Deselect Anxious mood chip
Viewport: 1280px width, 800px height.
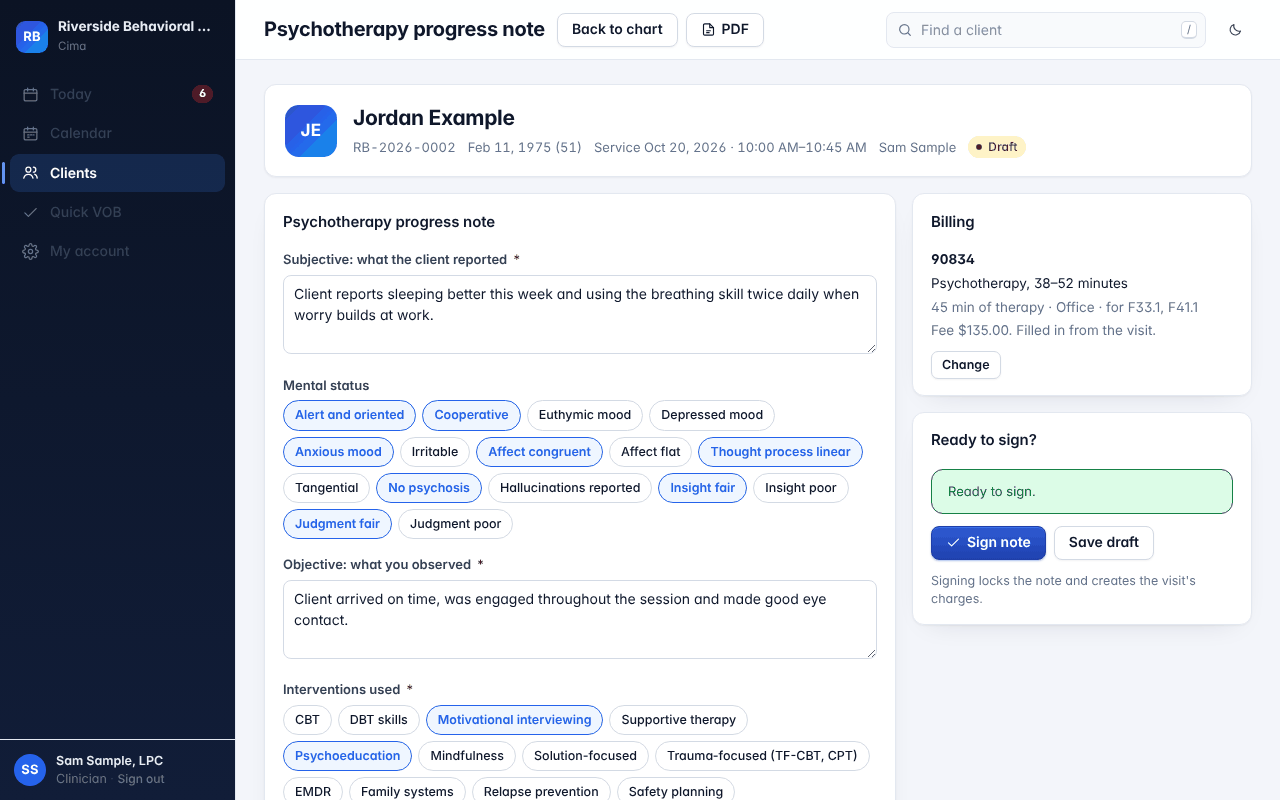click(338, 452)
